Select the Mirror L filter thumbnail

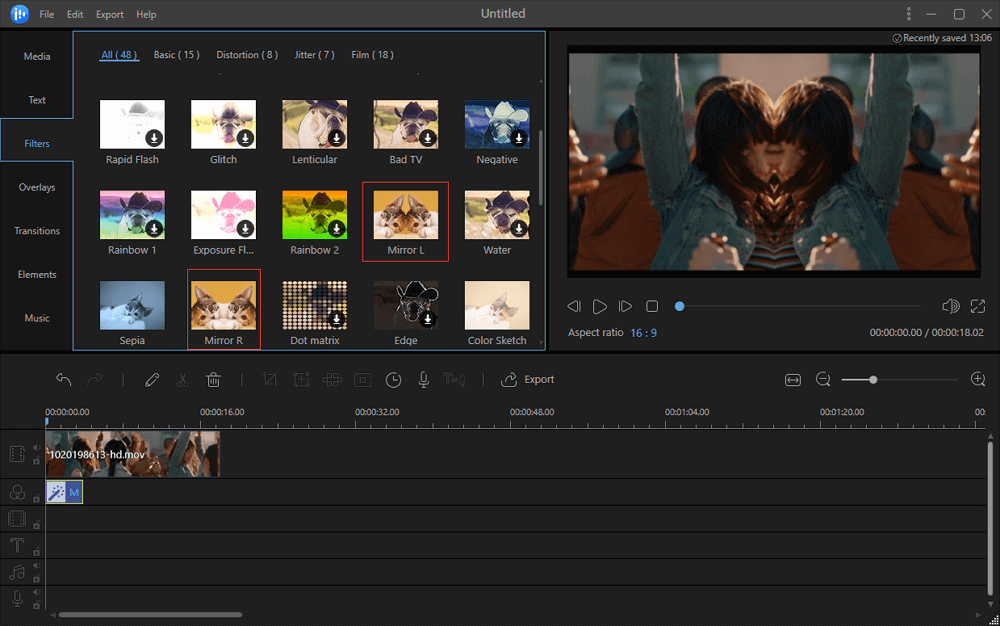pos(406,214)
